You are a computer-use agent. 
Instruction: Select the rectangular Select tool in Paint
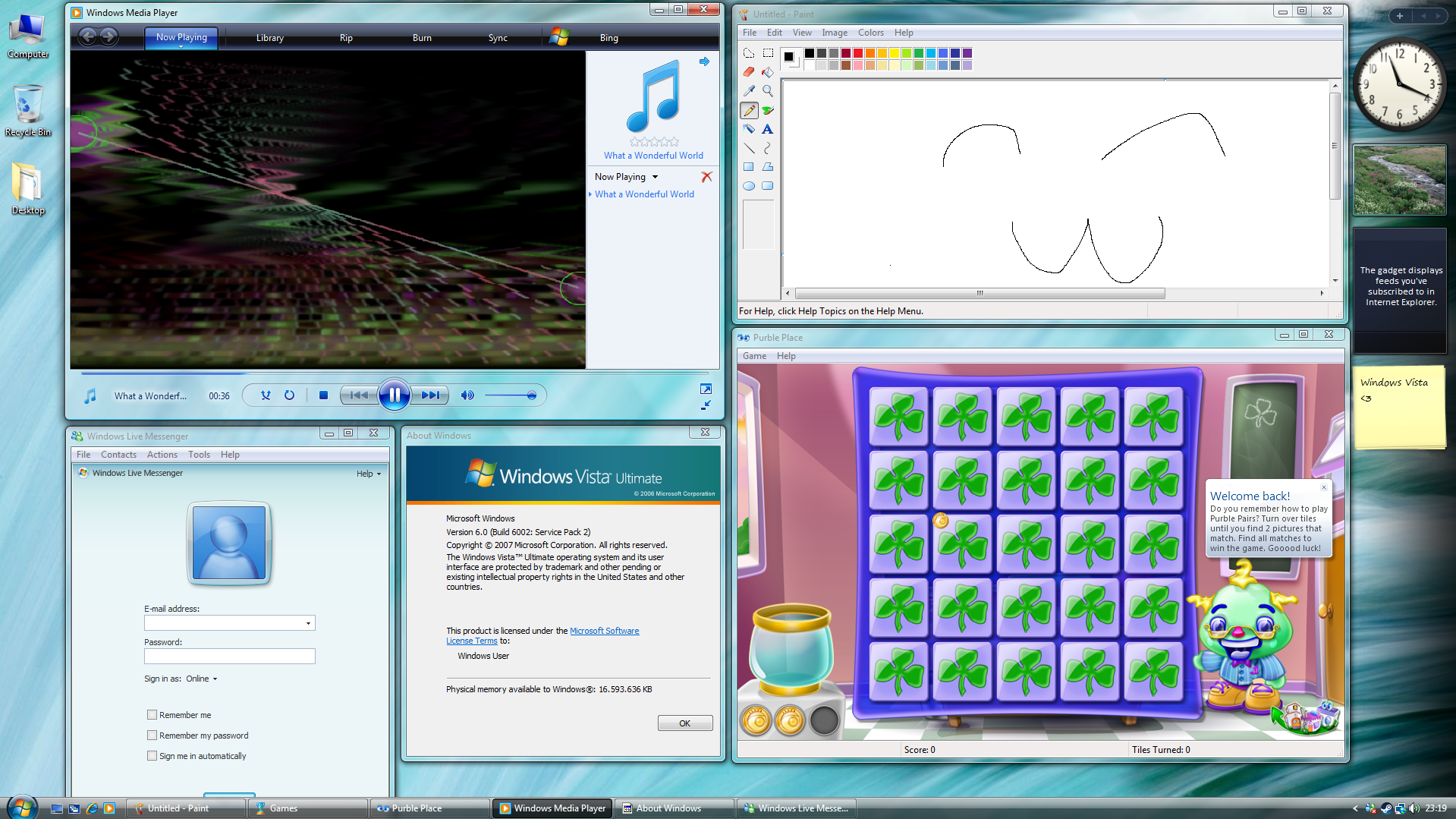coord(768,53)
